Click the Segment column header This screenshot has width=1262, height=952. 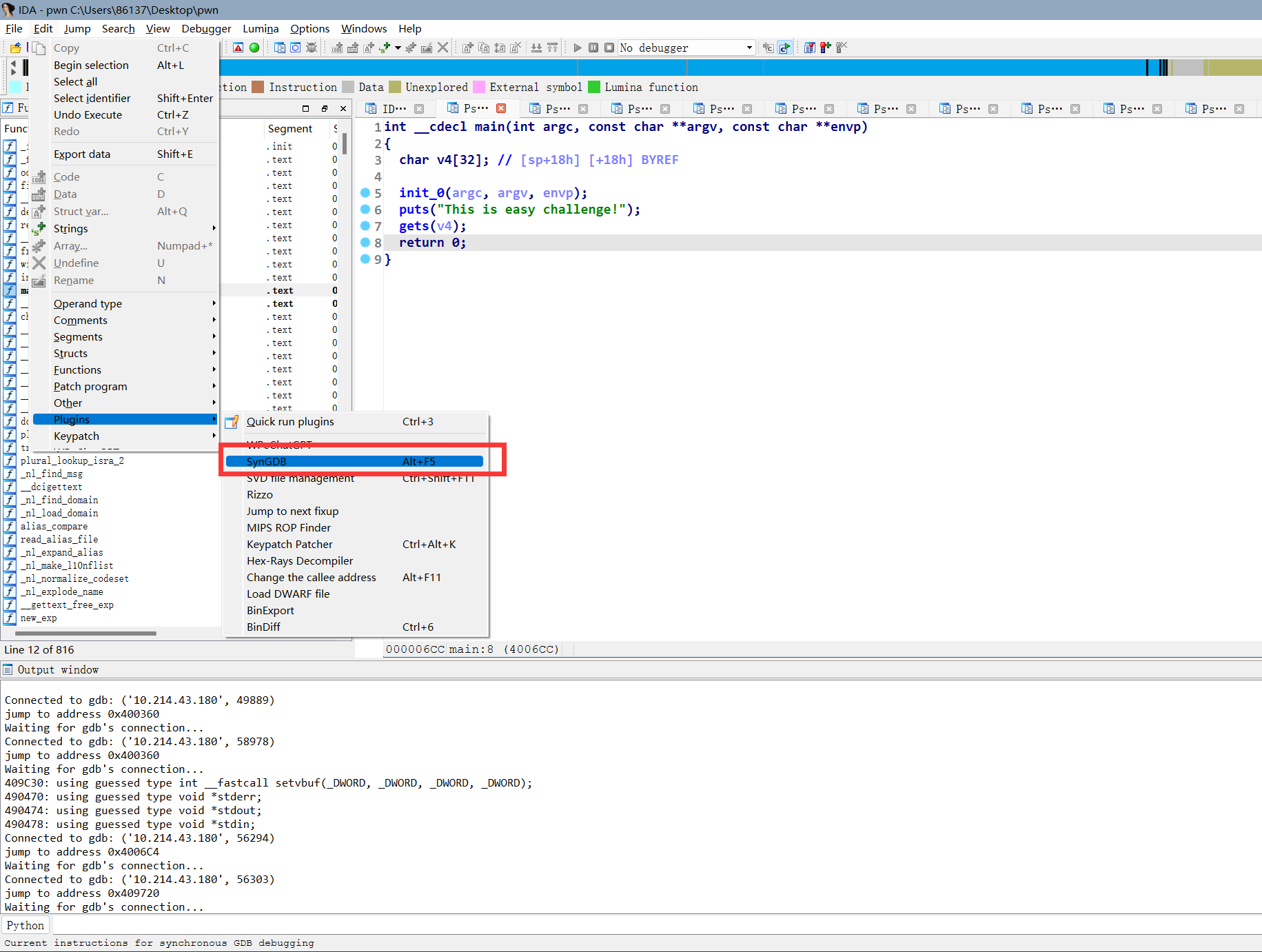tap(289, 129)
